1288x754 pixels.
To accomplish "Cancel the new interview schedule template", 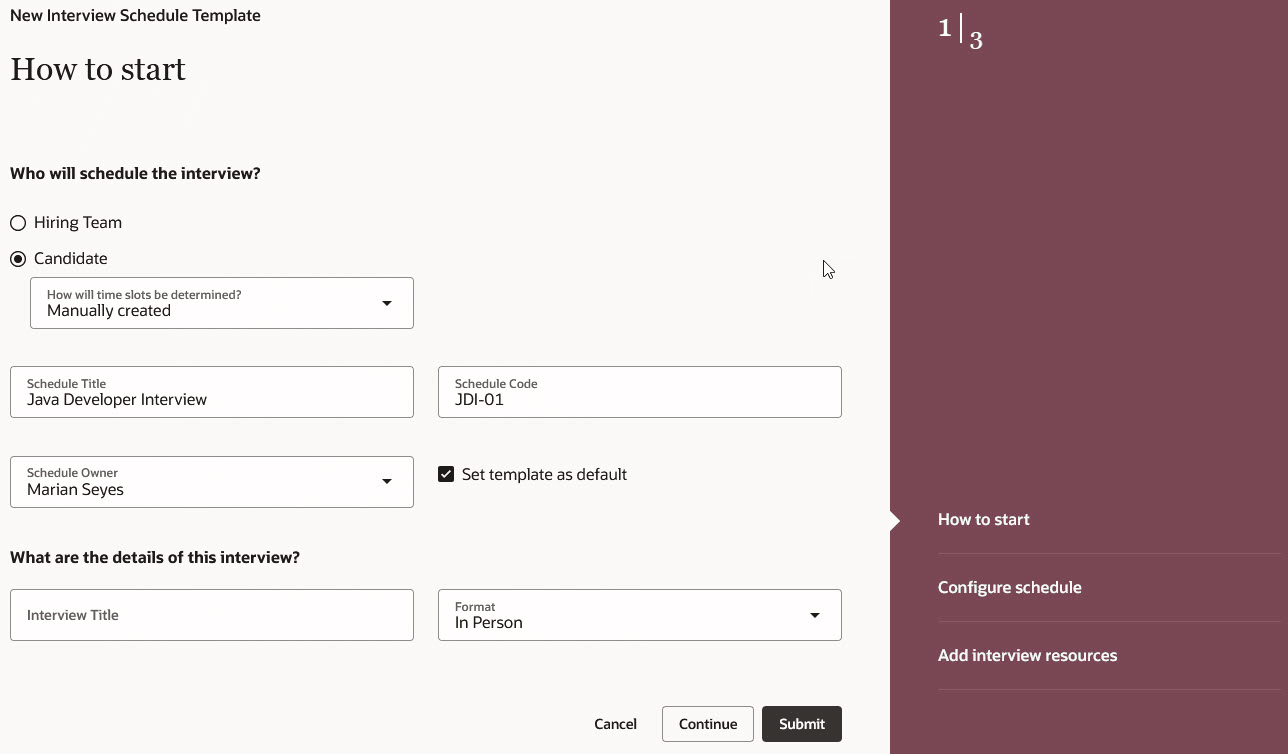I will coord(615,723).
